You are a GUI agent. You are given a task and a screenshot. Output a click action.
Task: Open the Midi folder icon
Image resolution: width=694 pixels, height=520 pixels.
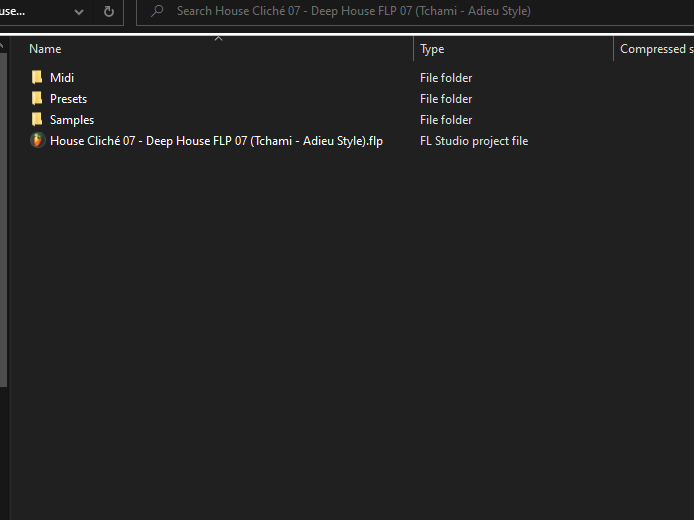point(37,77)
